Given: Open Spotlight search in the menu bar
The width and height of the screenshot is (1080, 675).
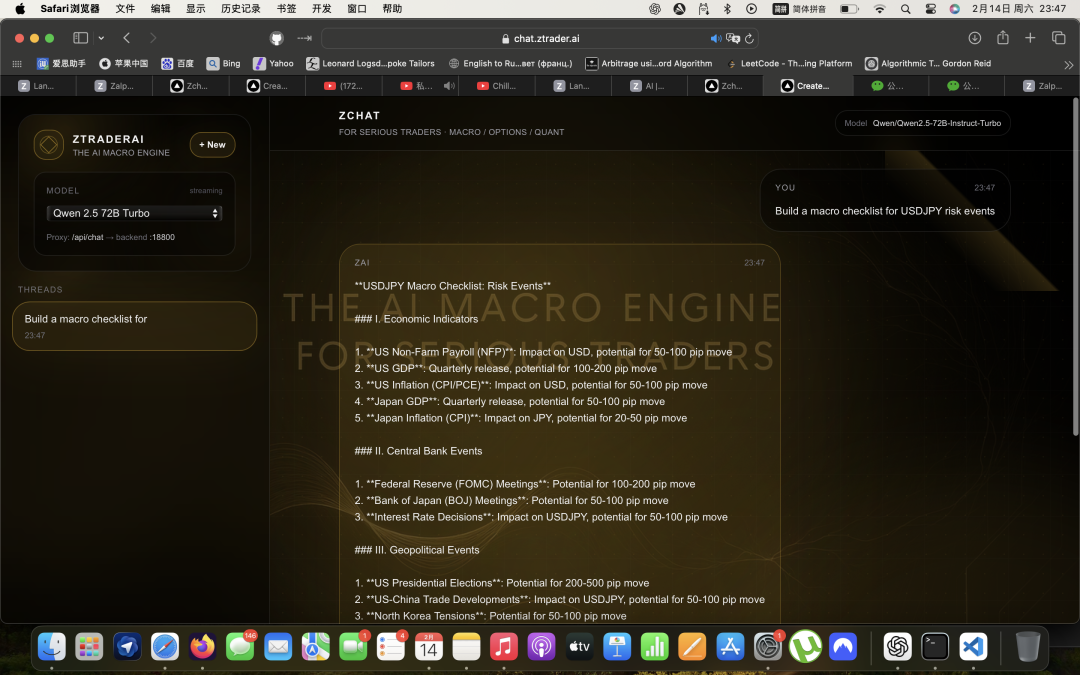Looking at the screenshot, I should tap(906, 8).
